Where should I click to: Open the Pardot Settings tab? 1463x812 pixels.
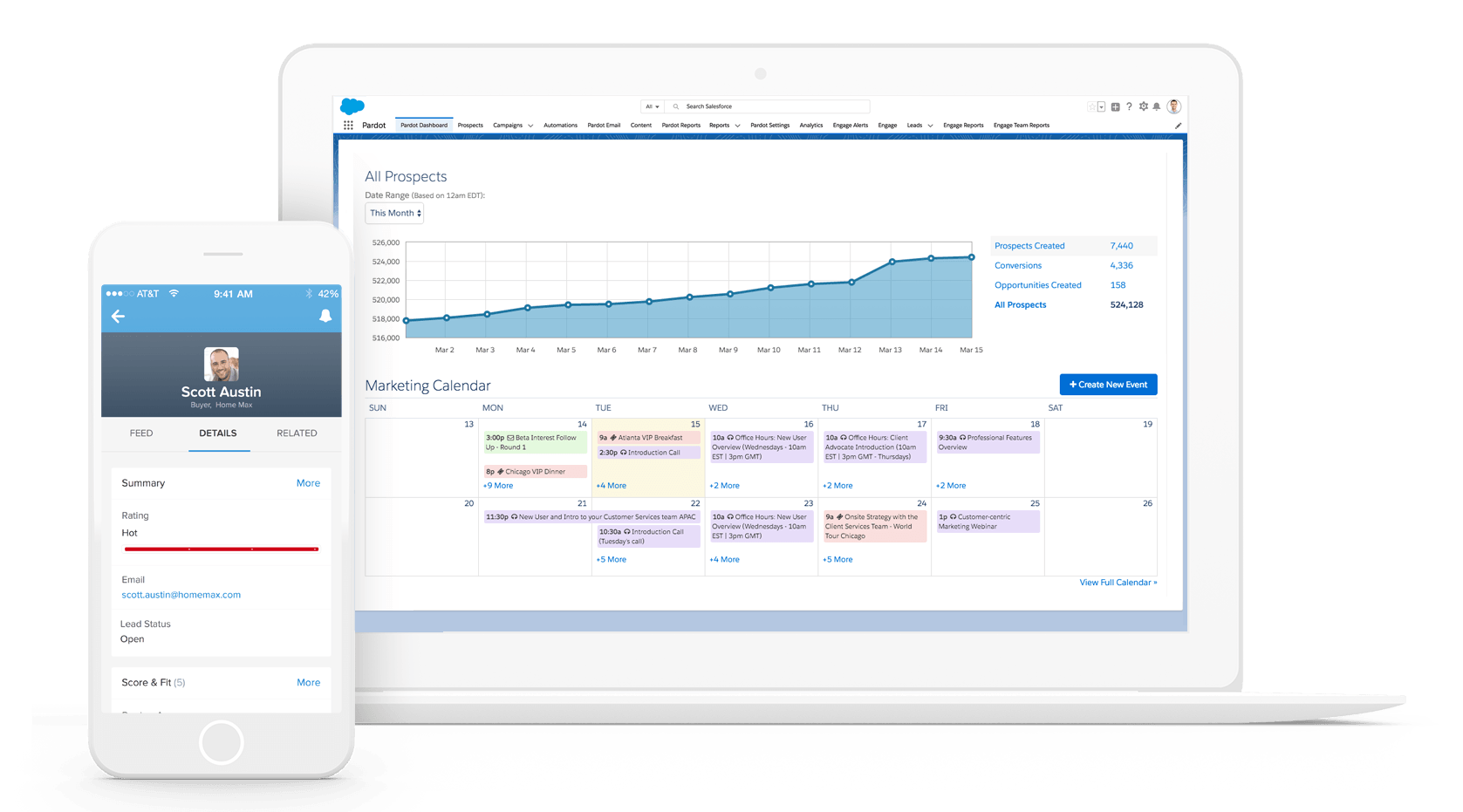769,125
